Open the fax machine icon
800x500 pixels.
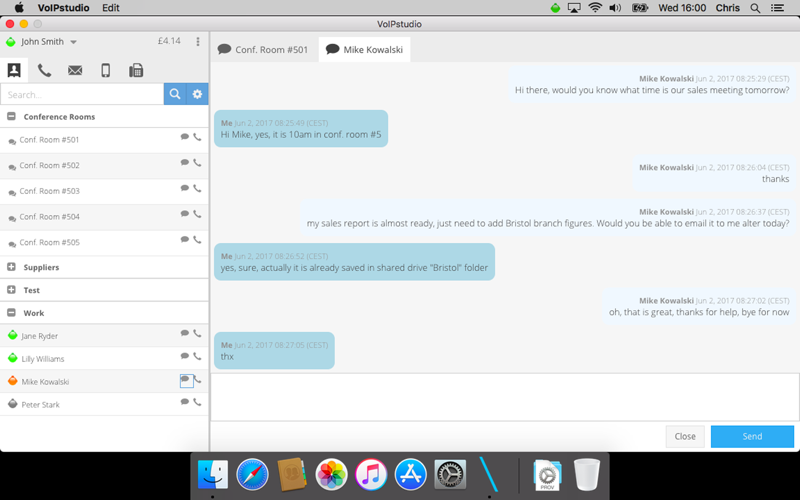click(136, 70)
